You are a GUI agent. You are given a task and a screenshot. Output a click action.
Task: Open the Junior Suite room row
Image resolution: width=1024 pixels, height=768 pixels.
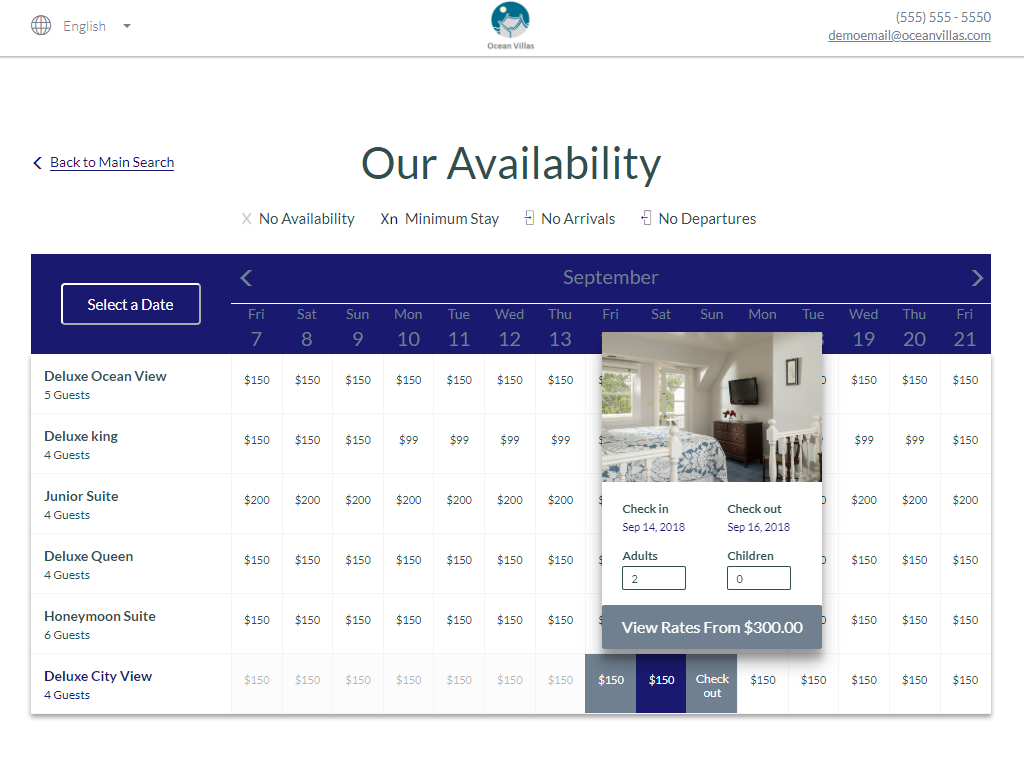(x=131, y=504)
